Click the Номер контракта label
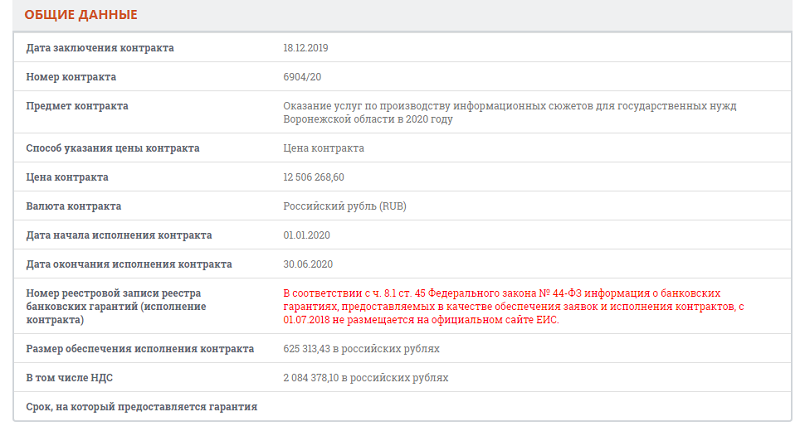Viewport: 800px width, 431px height. click(71, 77)
